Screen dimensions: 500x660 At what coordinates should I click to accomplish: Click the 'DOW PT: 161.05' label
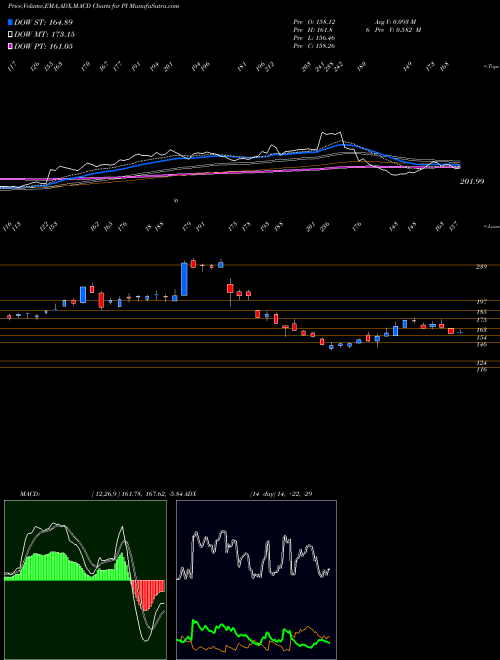click(44, 46)
